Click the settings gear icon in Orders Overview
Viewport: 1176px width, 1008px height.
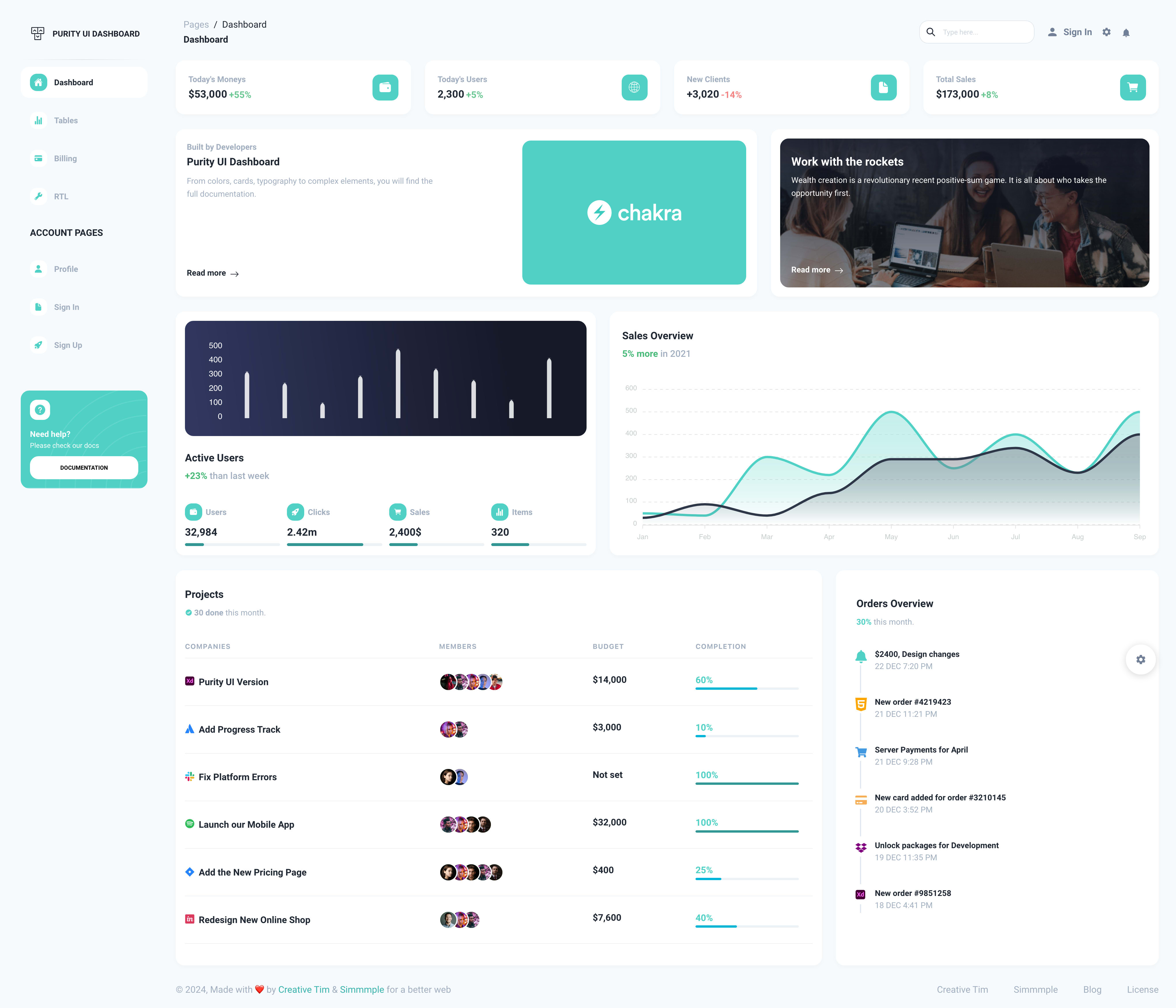click(1141, 659)
